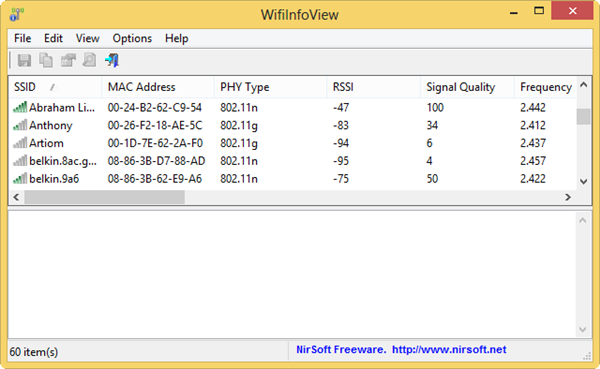Click RSSI value -47
600x369 pixels.
341,108
